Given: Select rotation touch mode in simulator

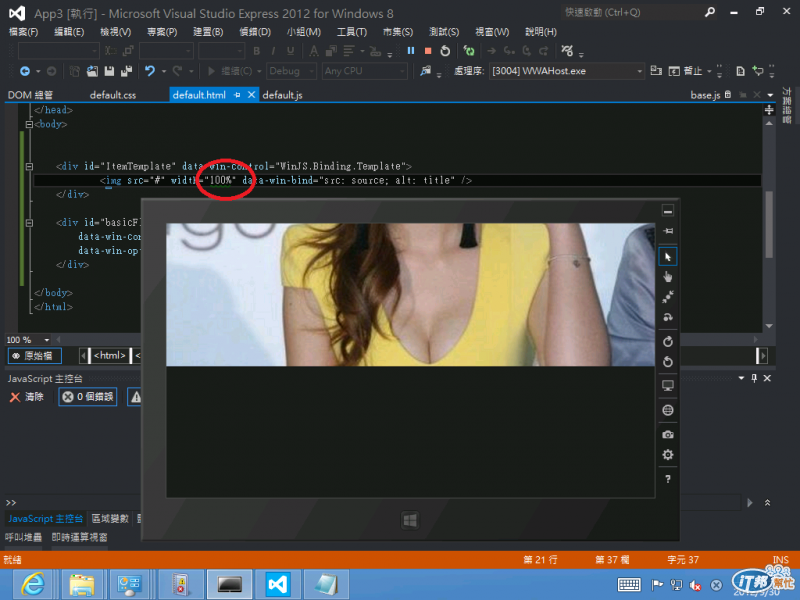Looking at the screenshot, I should pyautogui.click(x=668, y=317).
